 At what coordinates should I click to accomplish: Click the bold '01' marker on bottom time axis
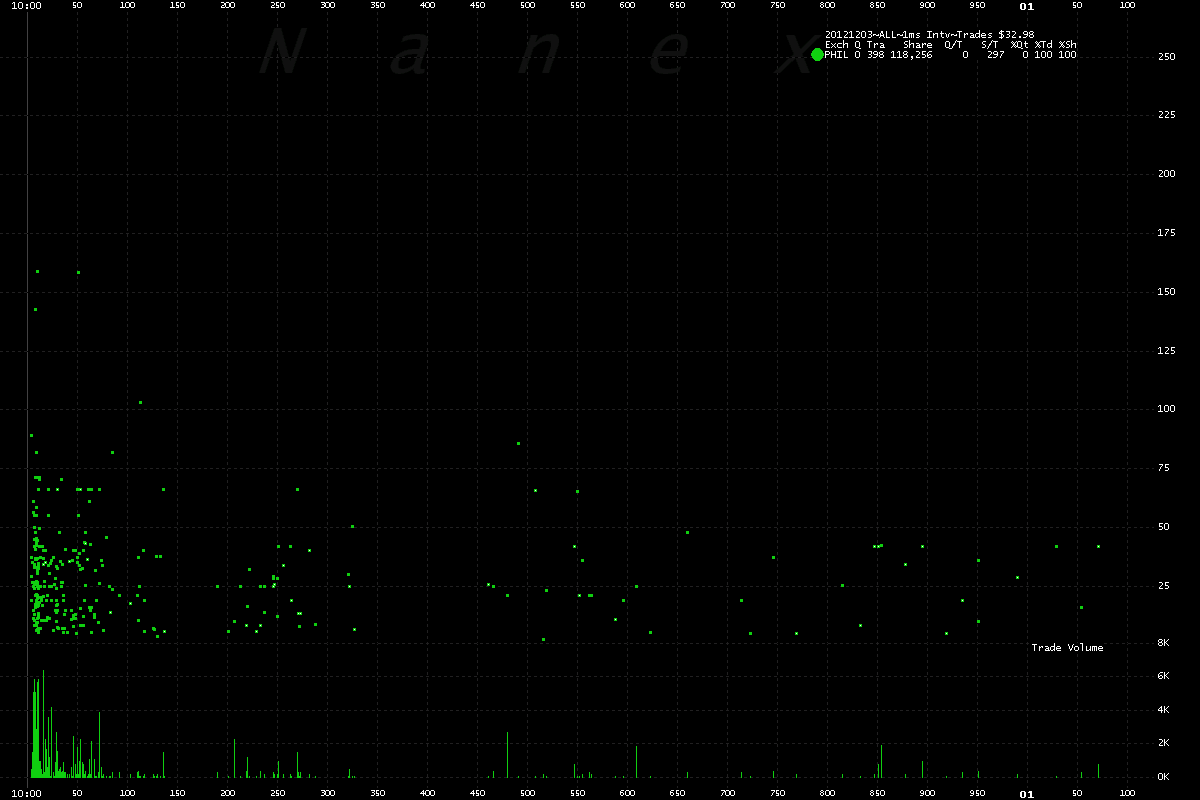1026,793
